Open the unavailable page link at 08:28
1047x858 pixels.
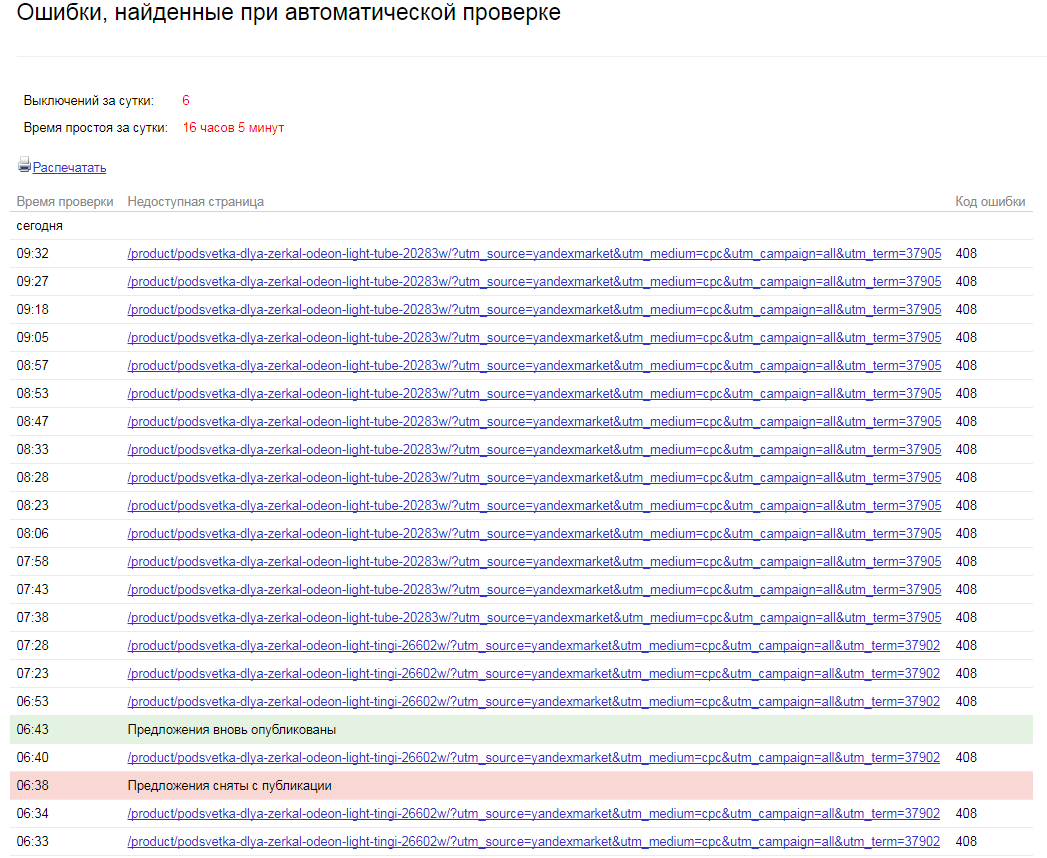[x=534, y=478]
